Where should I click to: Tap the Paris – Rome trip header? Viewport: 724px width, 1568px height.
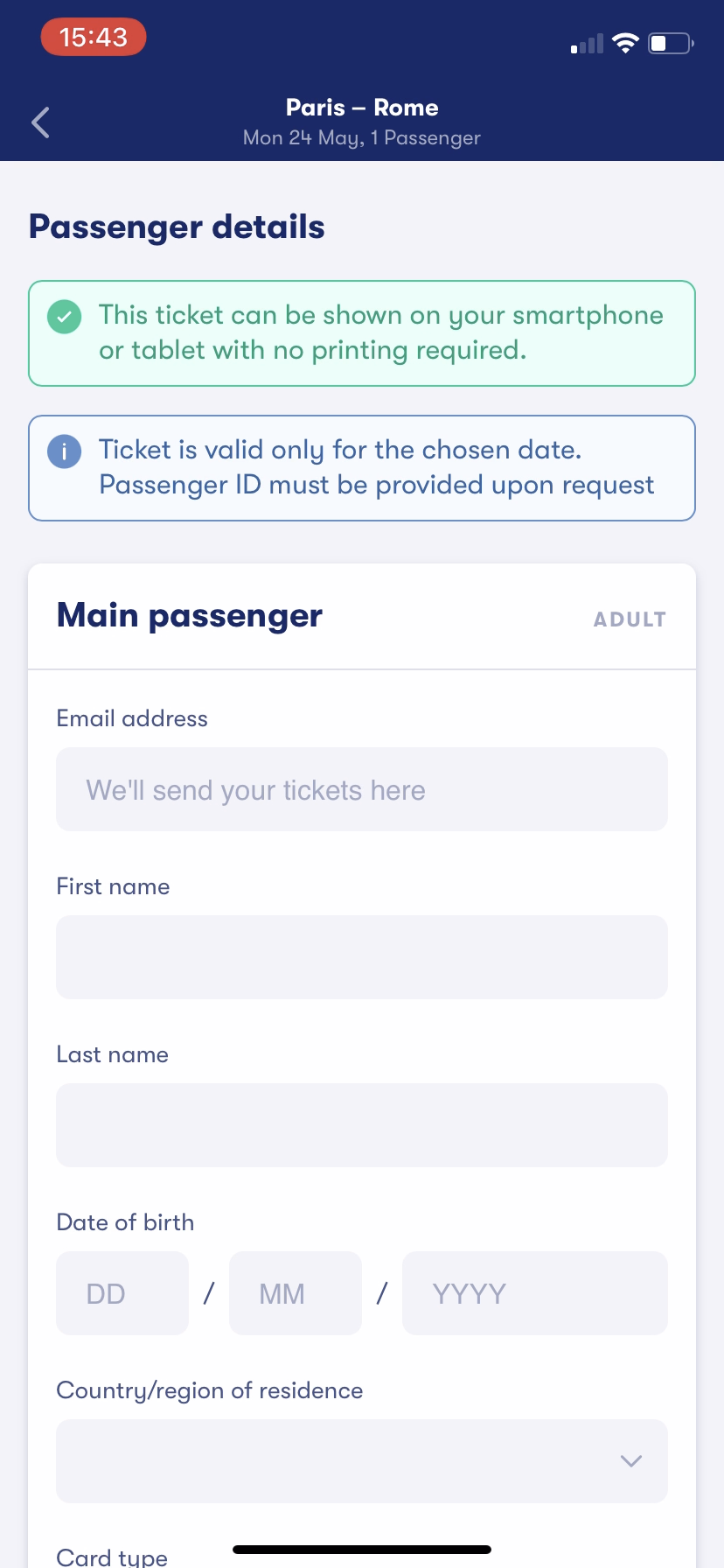tap(362, 108)
